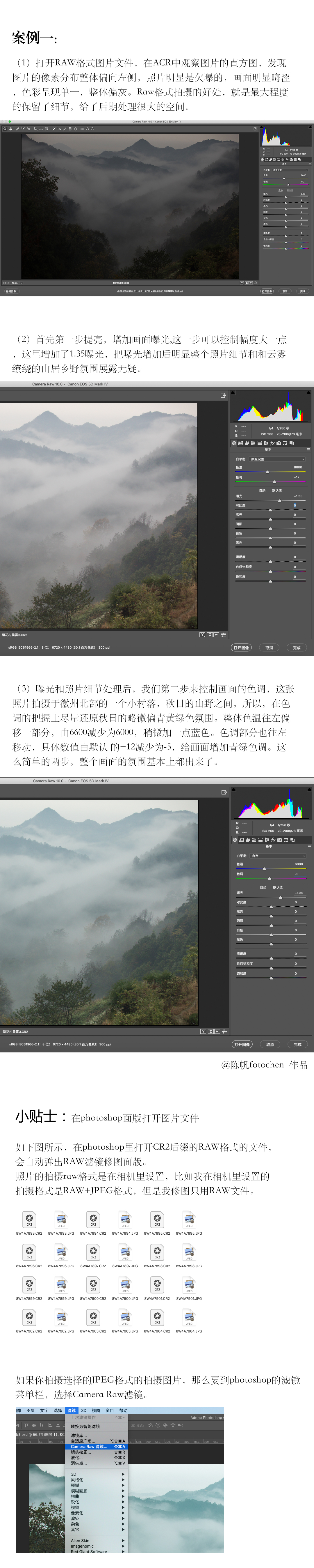Open the Detail panel in the 色温 6600 window
314x1568 pixels.
(x=247, y=443)
